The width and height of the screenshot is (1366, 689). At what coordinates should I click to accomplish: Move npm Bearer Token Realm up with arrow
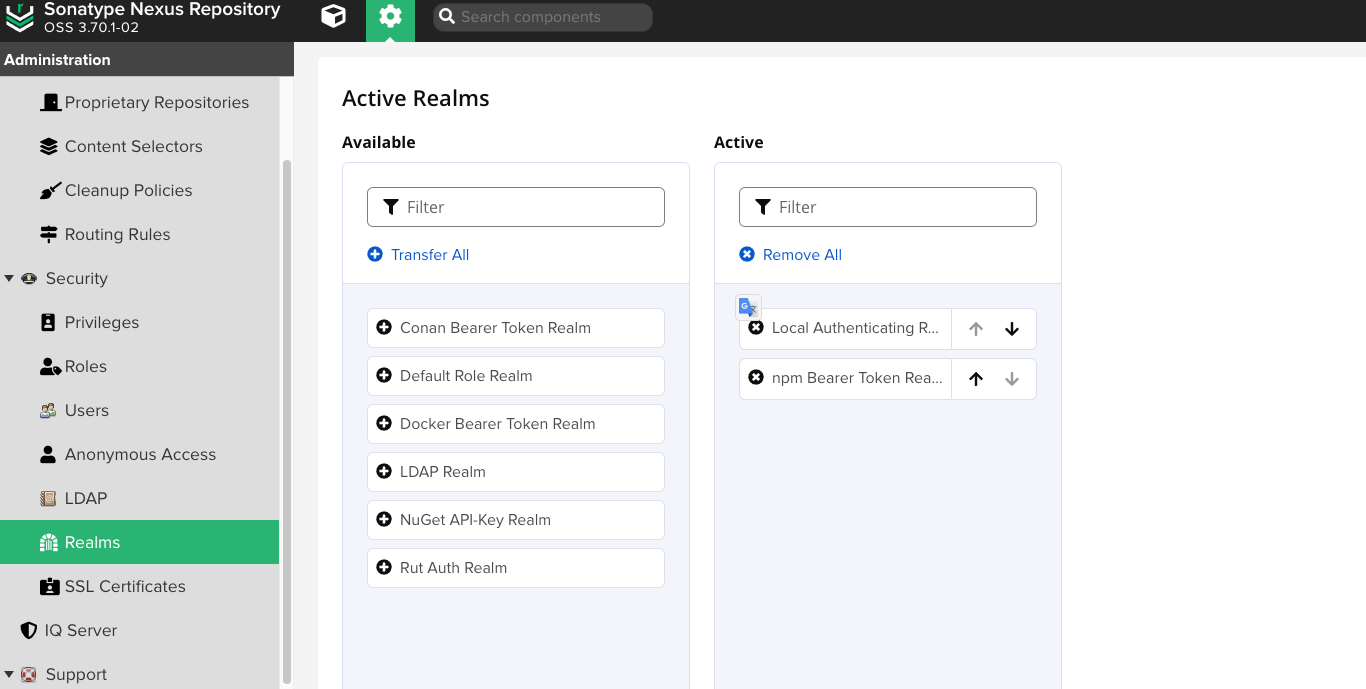point(976,379)
